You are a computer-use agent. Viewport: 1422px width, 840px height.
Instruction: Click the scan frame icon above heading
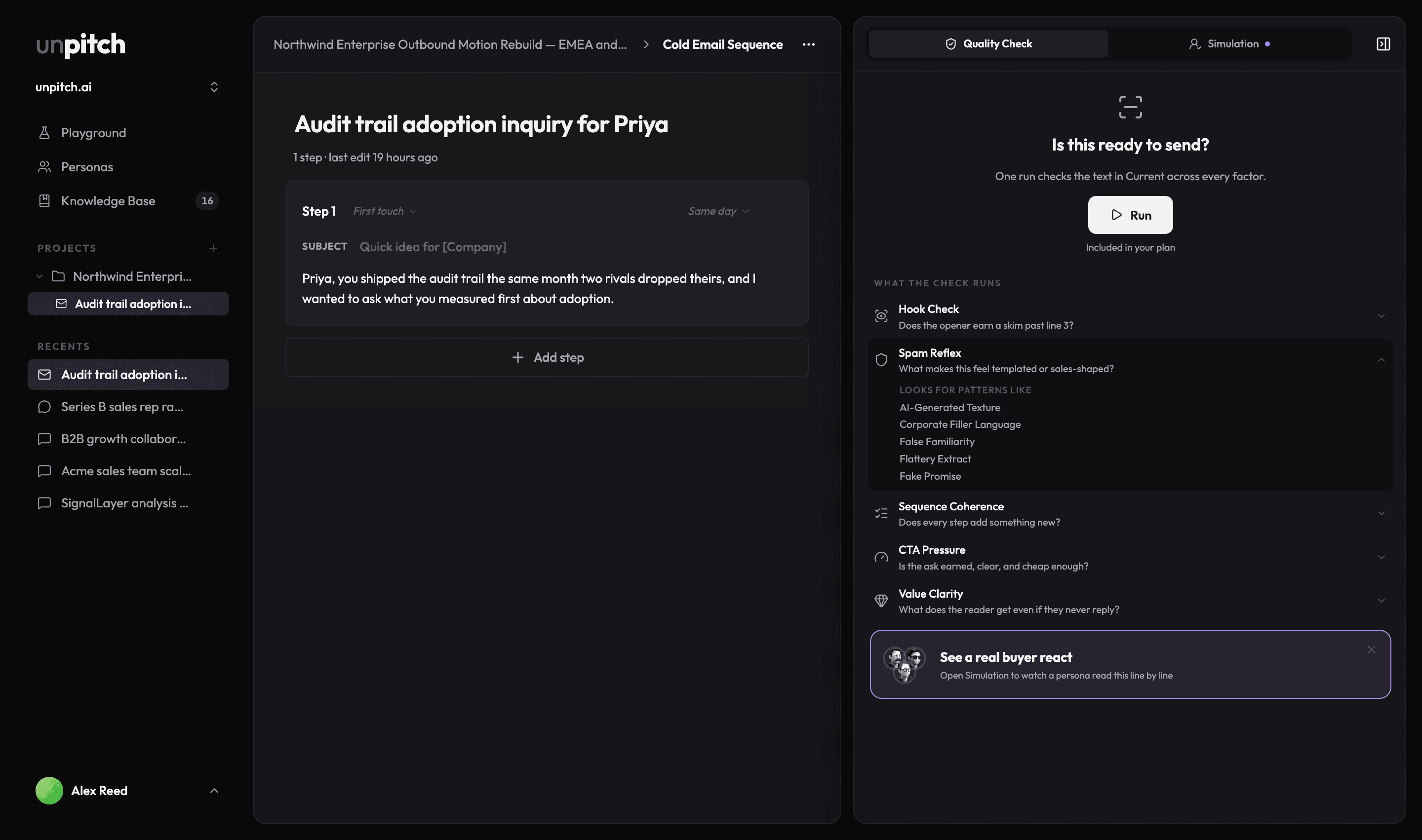coord(1130,107)
